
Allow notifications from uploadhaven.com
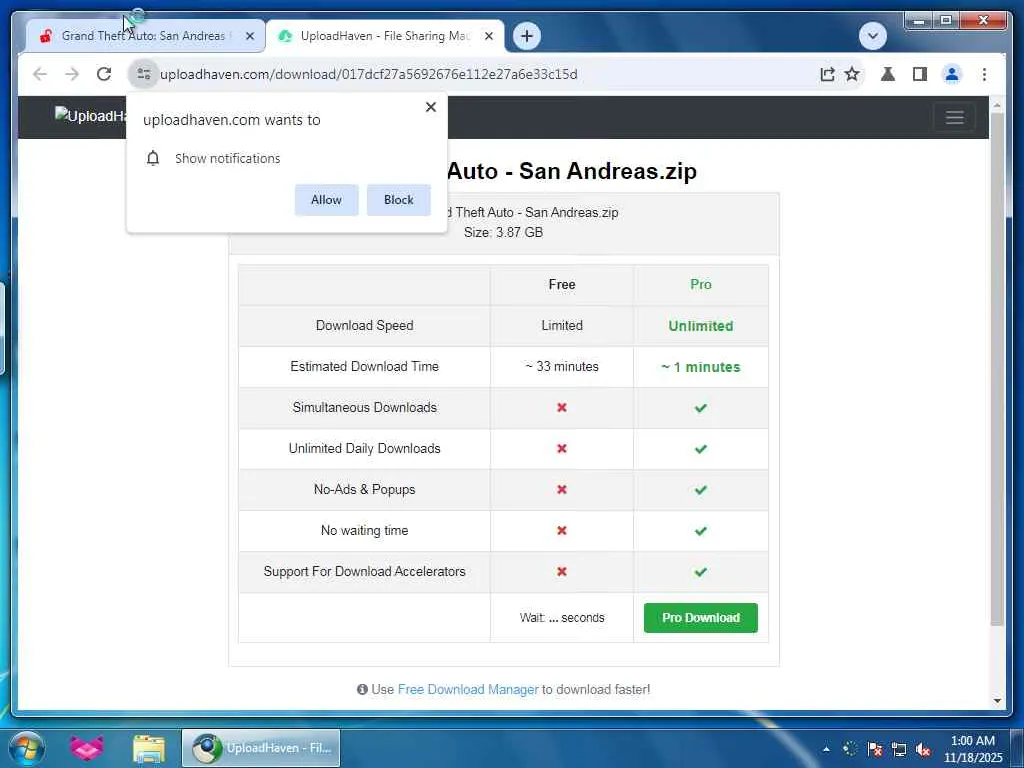pos(327,200)
